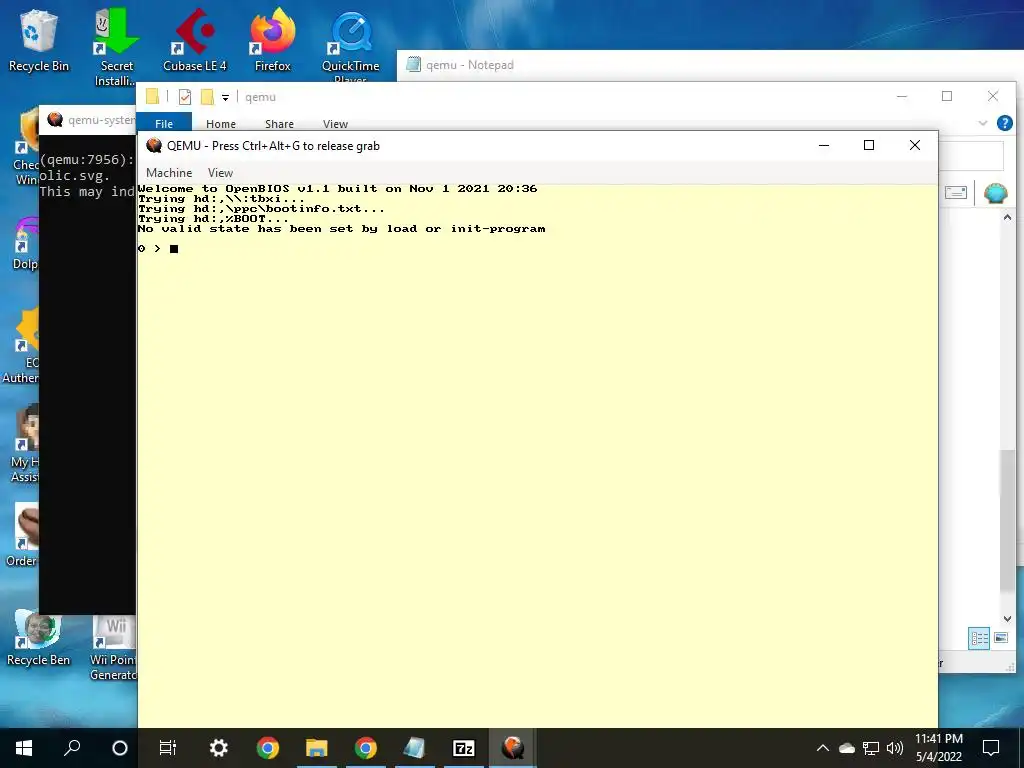This screenshot has width=1024, height=768.
Task: Launch Firefox from desktop shortcut
Action: coord(272,41)
